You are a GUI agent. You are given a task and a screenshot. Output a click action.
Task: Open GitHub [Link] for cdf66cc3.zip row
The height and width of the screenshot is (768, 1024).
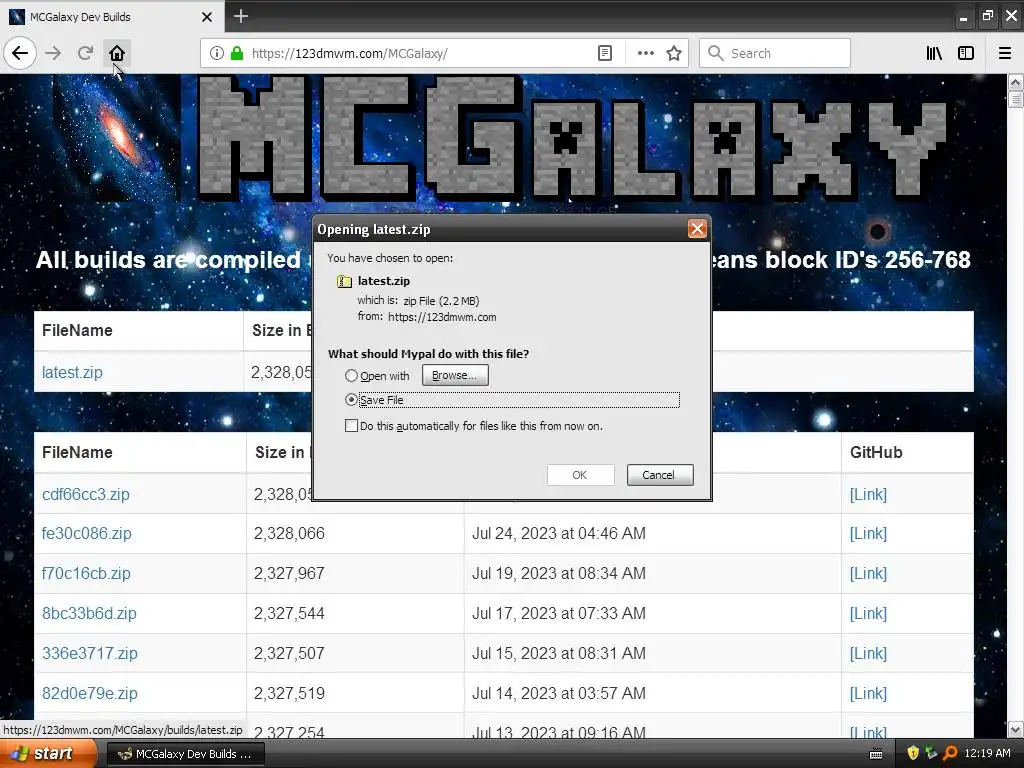[x=868, y=494]
